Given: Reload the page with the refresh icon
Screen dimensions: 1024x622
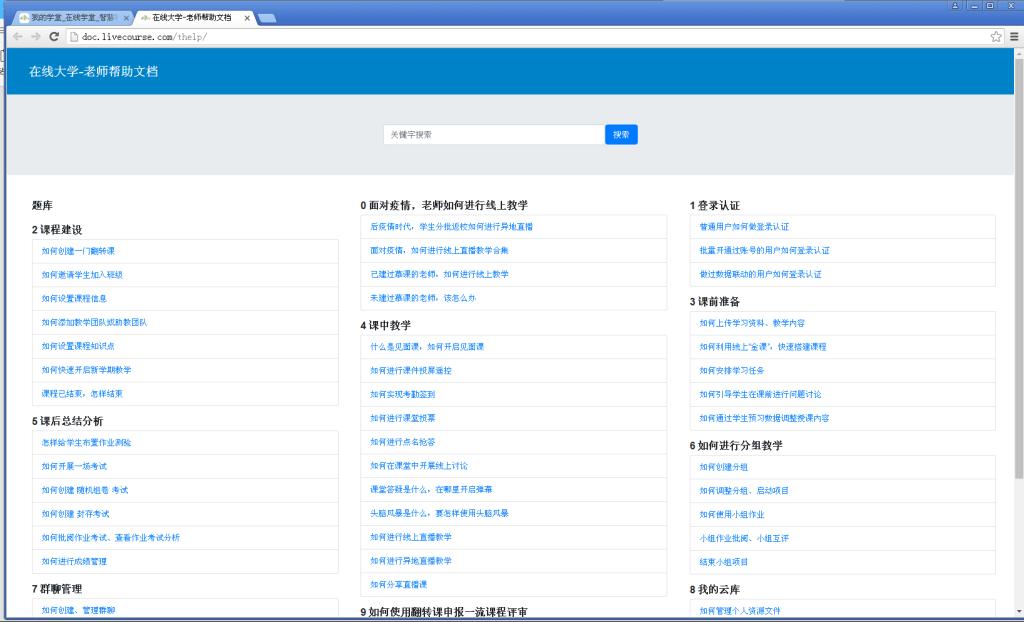Looking at the screenshot, I should 55,37.
